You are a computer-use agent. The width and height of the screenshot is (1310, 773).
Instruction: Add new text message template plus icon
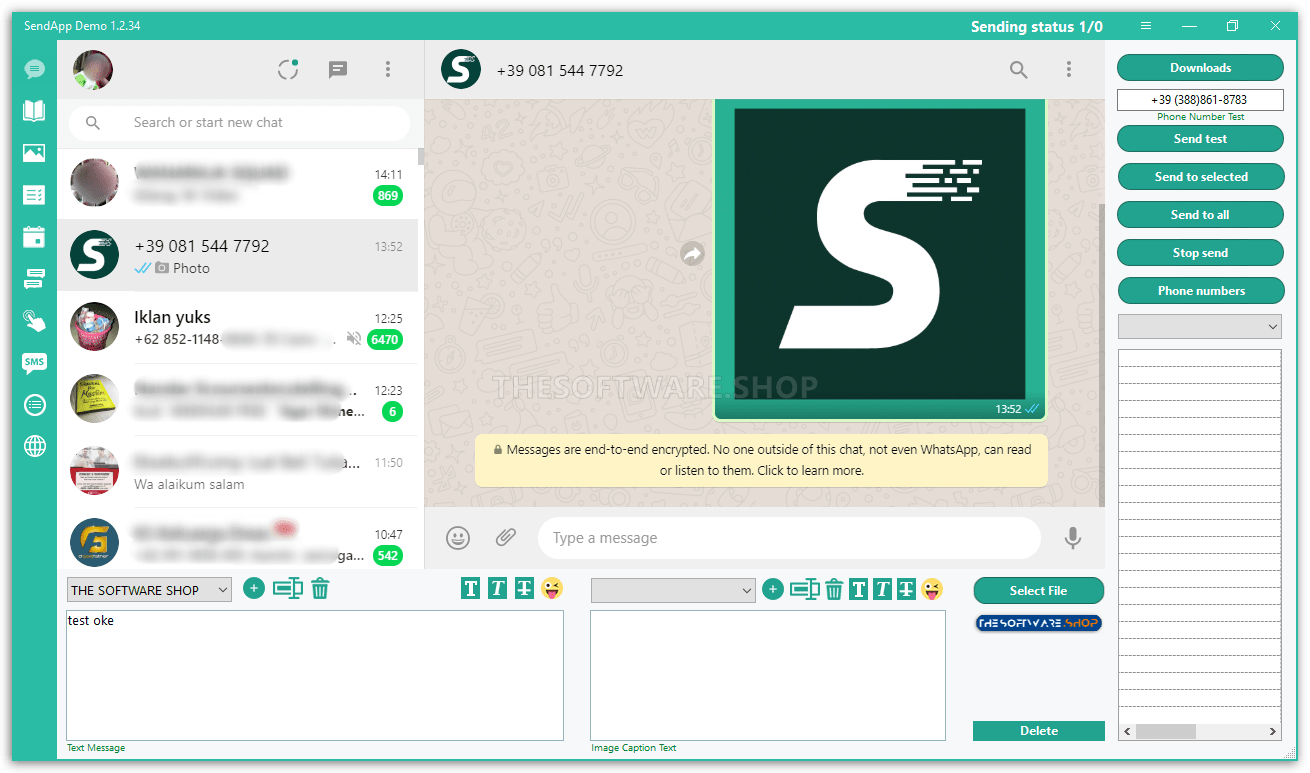pyautogui.click(x=254, y=589)
